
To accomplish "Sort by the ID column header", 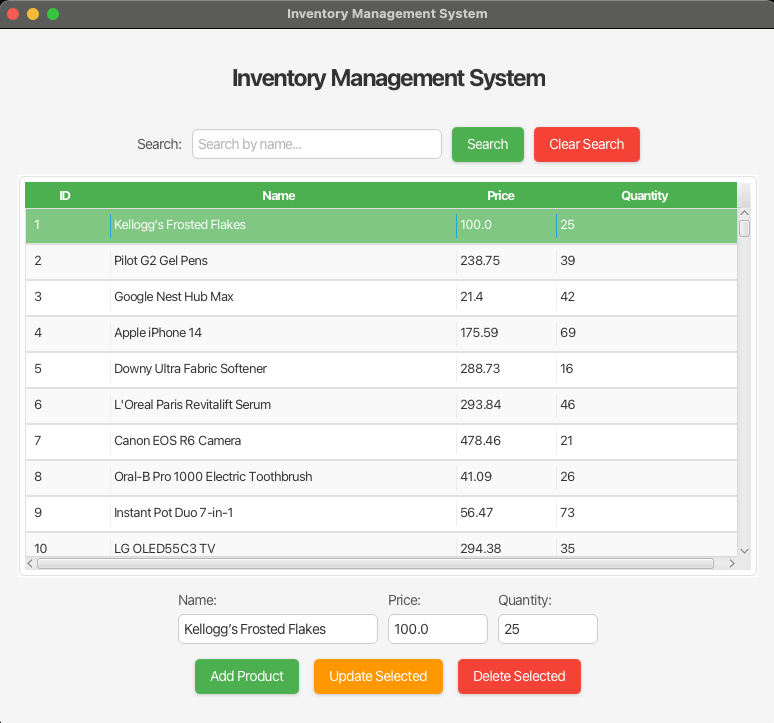I will click(x=65, y=195).
